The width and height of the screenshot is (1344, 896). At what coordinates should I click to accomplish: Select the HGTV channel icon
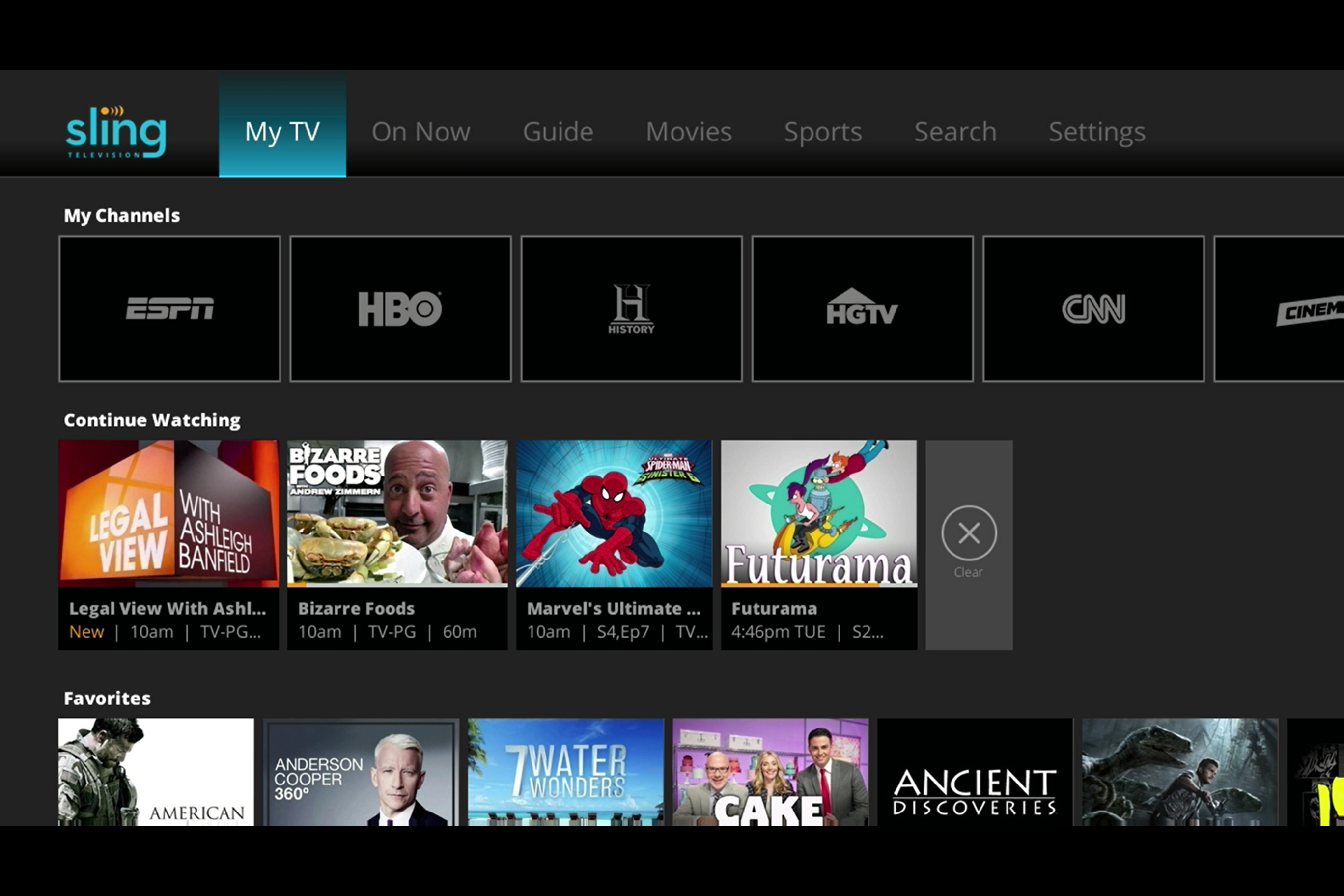(x=862, y=308)
